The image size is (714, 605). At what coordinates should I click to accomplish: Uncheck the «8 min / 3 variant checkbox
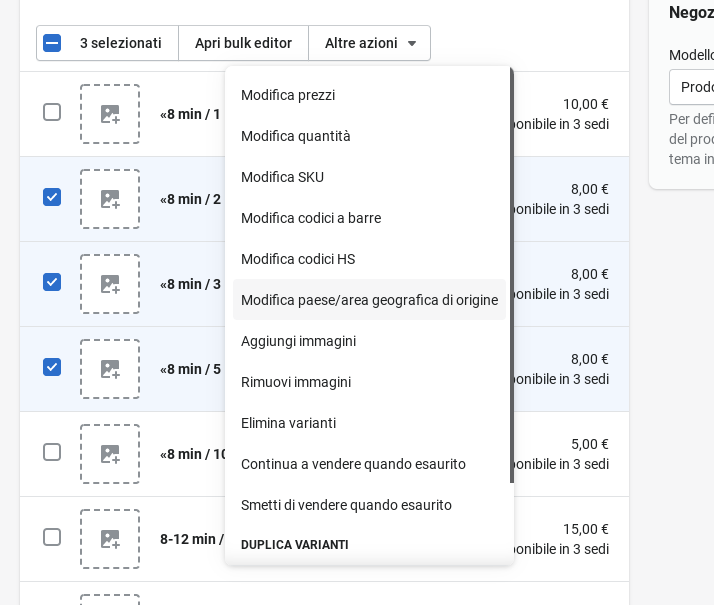point(52,282)
